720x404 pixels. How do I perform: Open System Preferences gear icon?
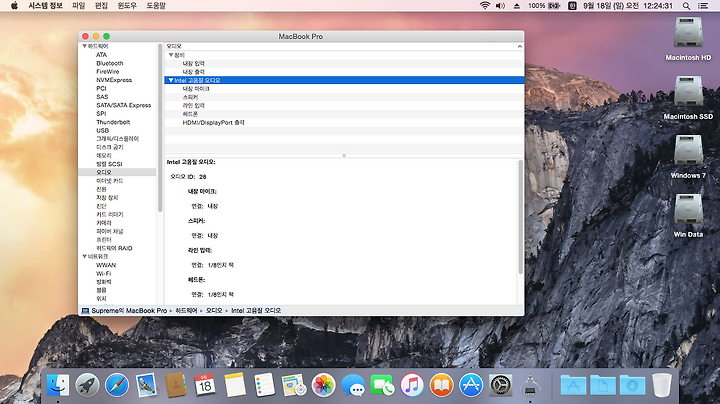pyautogui.click(x=501, y=385)
